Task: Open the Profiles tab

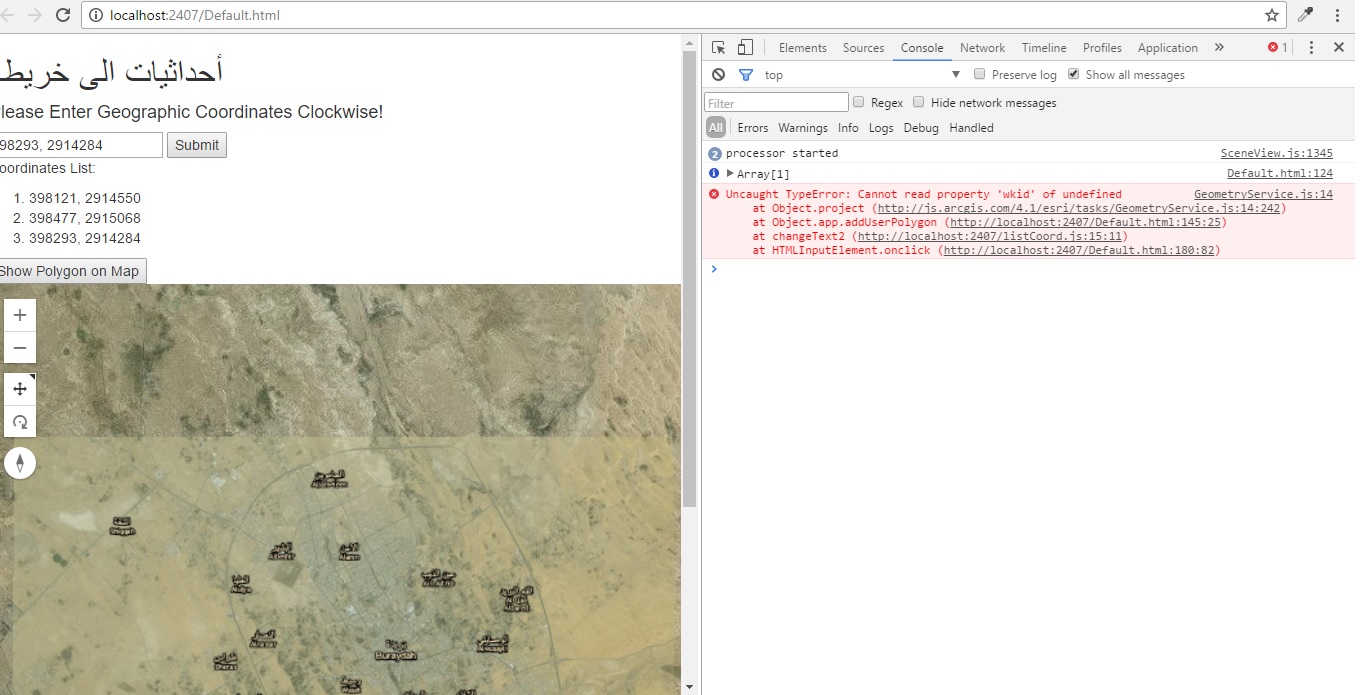Action: tap(1102, 48)
